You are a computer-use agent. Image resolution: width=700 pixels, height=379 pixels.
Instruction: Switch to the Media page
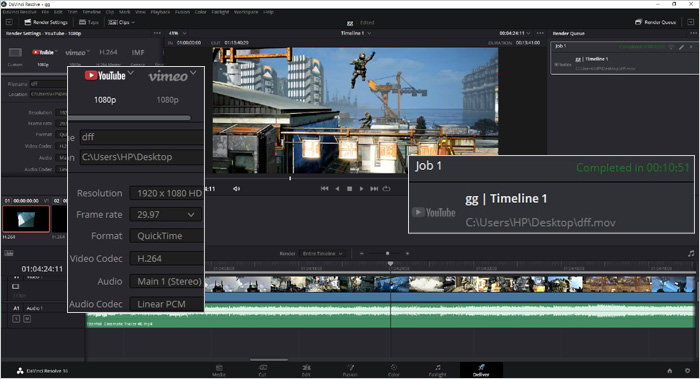[x=219, y=370]
